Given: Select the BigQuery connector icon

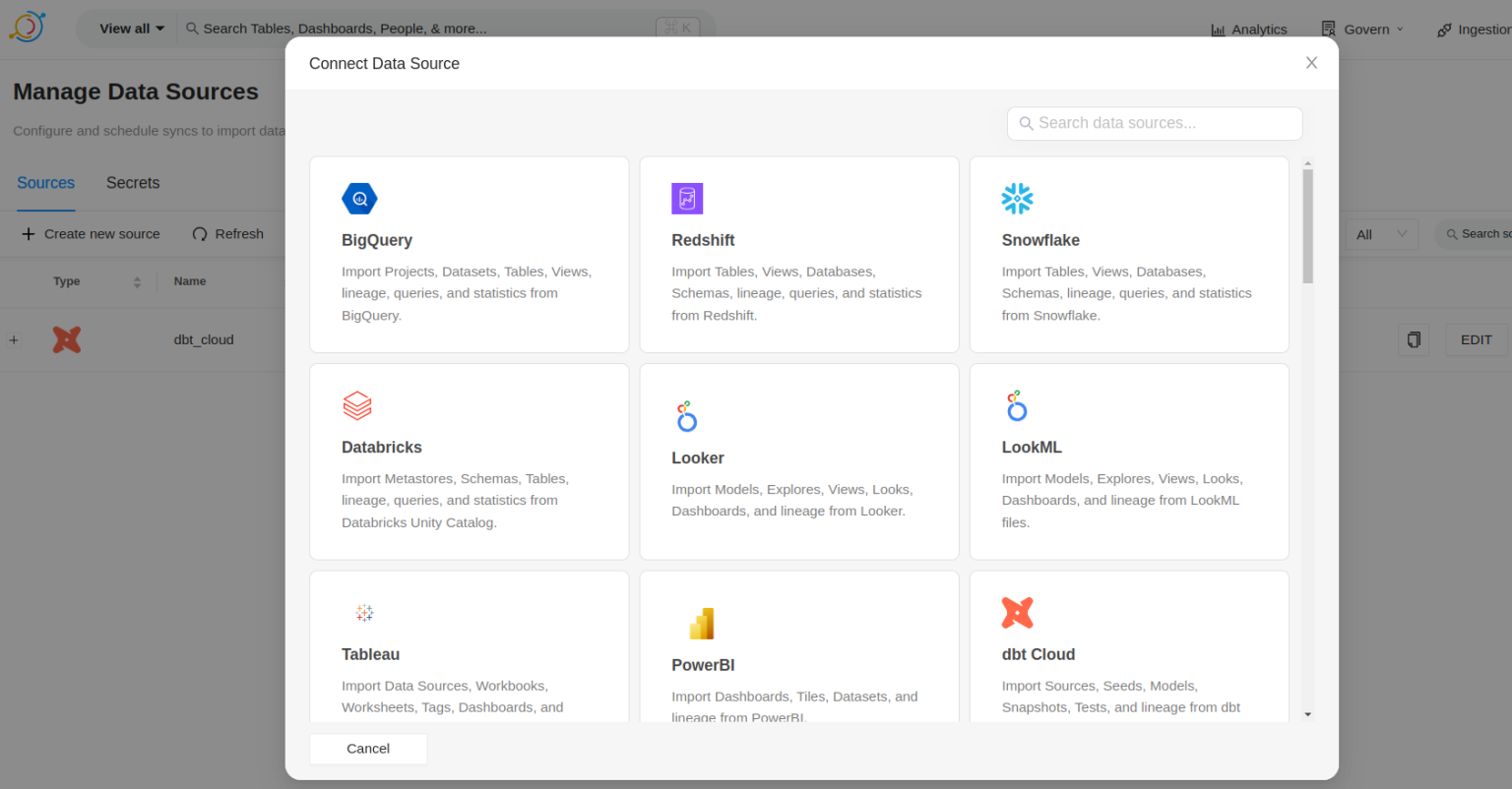Looking at the screenshot, I should point(359,198).
